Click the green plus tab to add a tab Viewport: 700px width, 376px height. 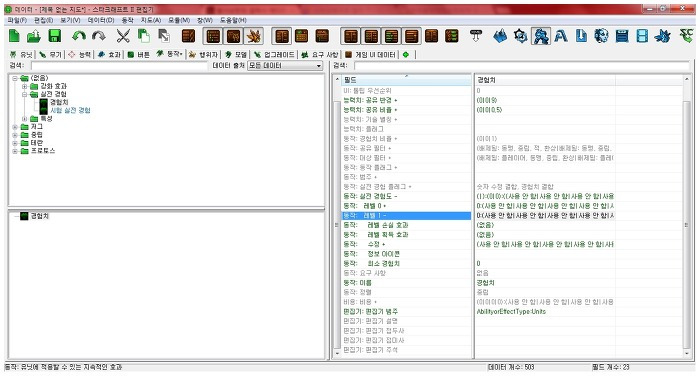(406, 54)
